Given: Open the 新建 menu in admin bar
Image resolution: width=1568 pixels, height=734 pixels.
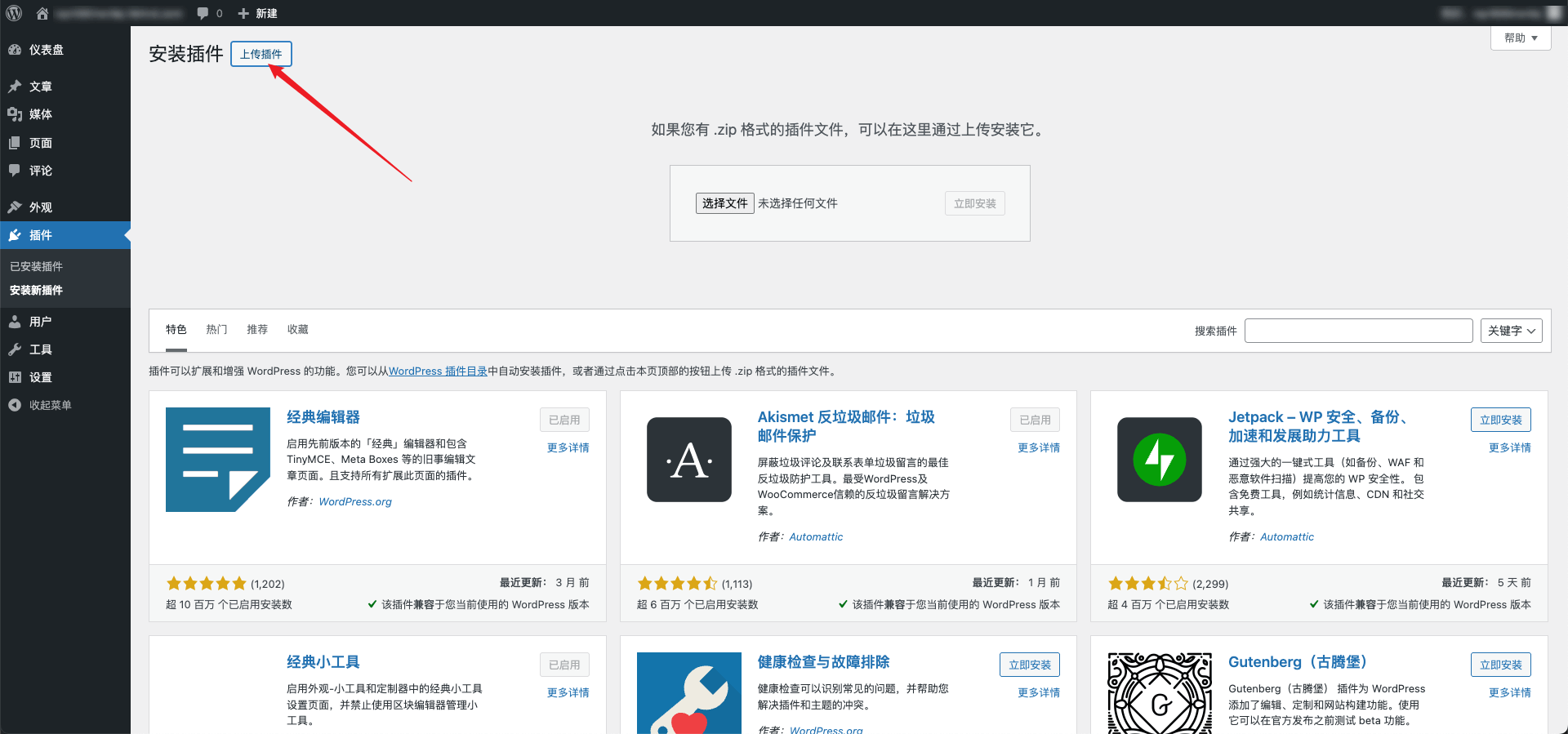Looking at the screenshot, I should point(258,13).
